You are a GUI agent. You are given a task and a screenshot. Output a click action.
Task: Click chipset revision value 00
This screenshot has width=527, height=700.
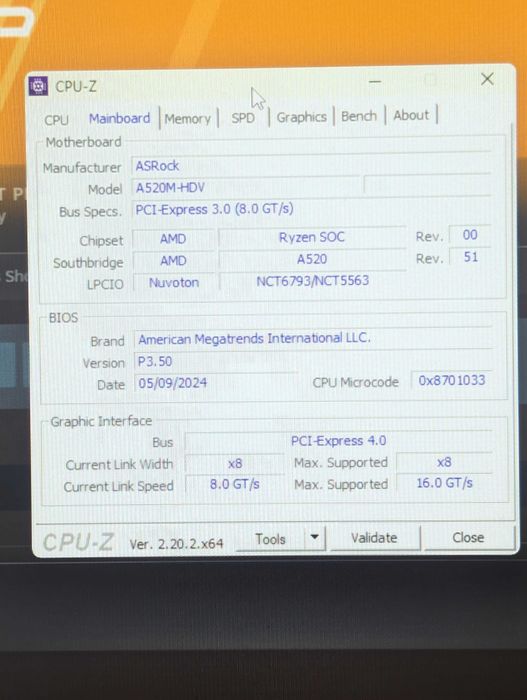tap(470, 235)
